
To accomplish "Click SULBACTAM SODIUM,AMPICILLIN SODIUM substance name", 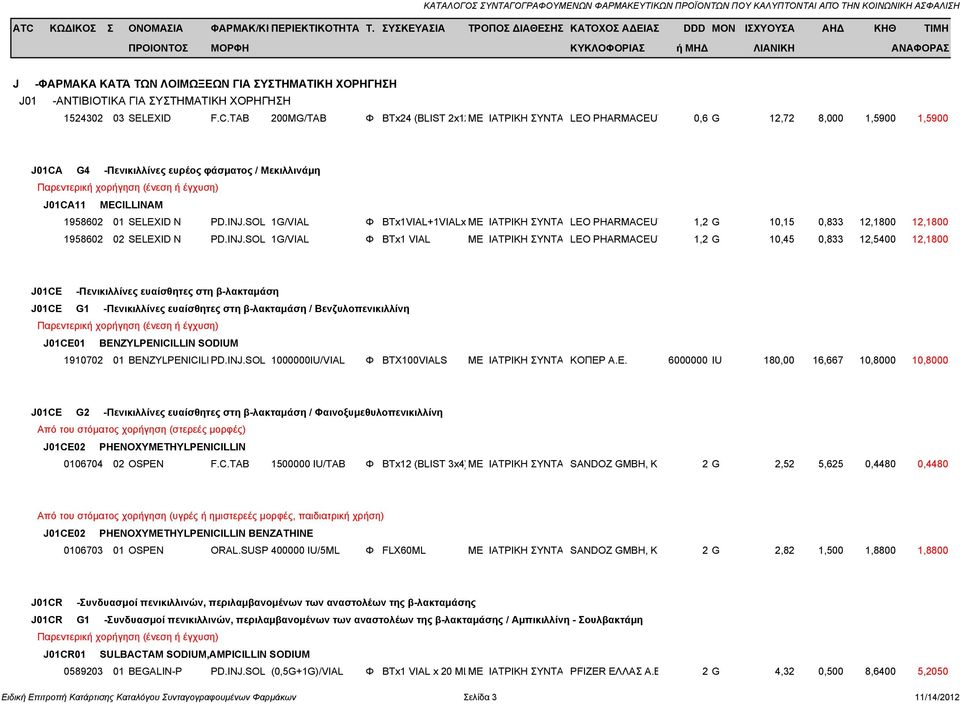I will coord(204,654).
